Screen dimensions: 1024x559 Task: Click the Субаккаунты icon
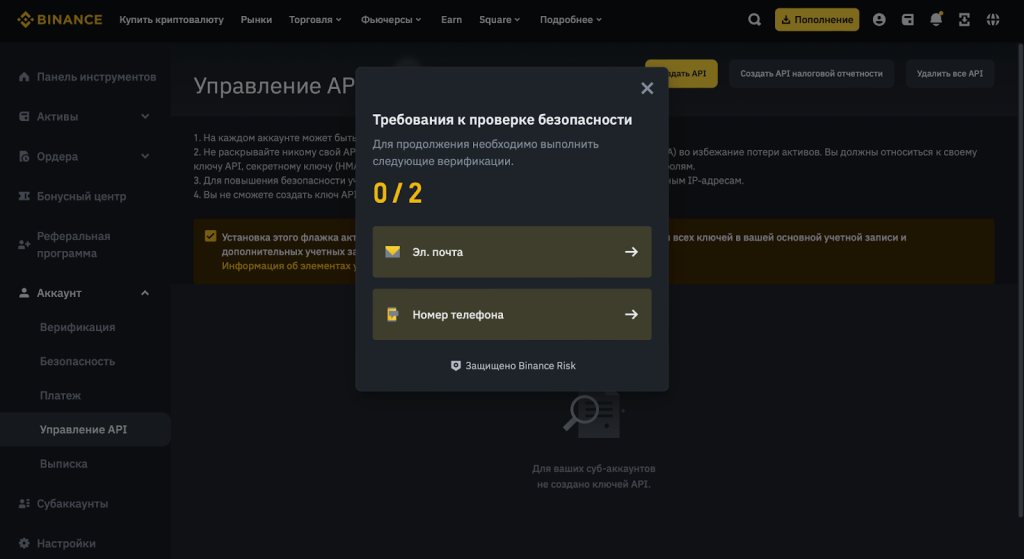coord(24,503)
